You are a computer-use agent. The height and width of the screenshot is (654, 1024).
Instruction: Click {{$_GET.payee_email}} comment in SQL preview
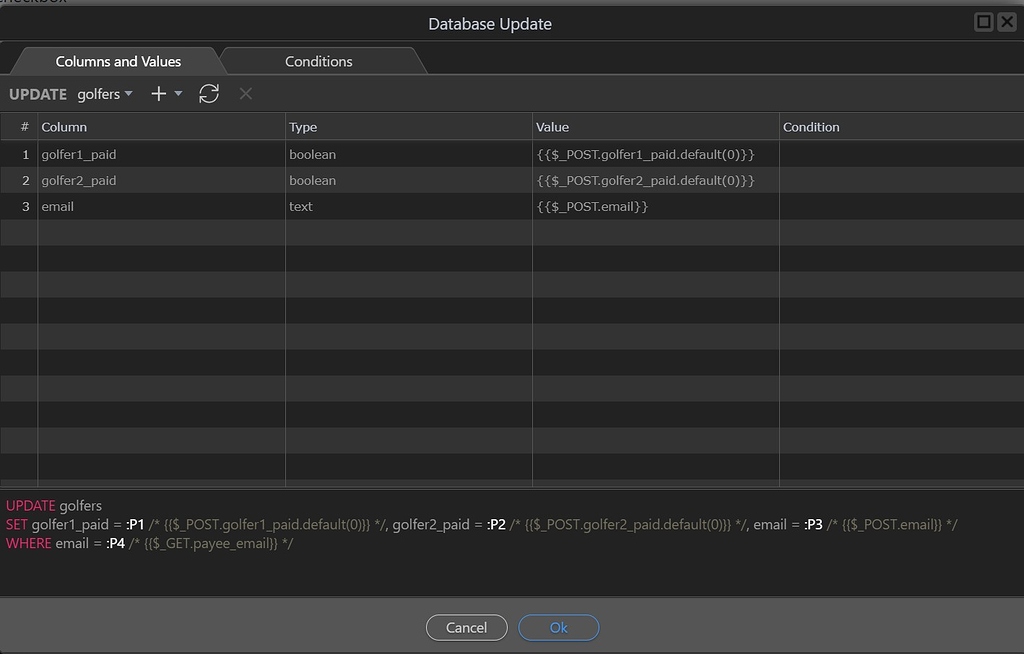click(210, 544)
